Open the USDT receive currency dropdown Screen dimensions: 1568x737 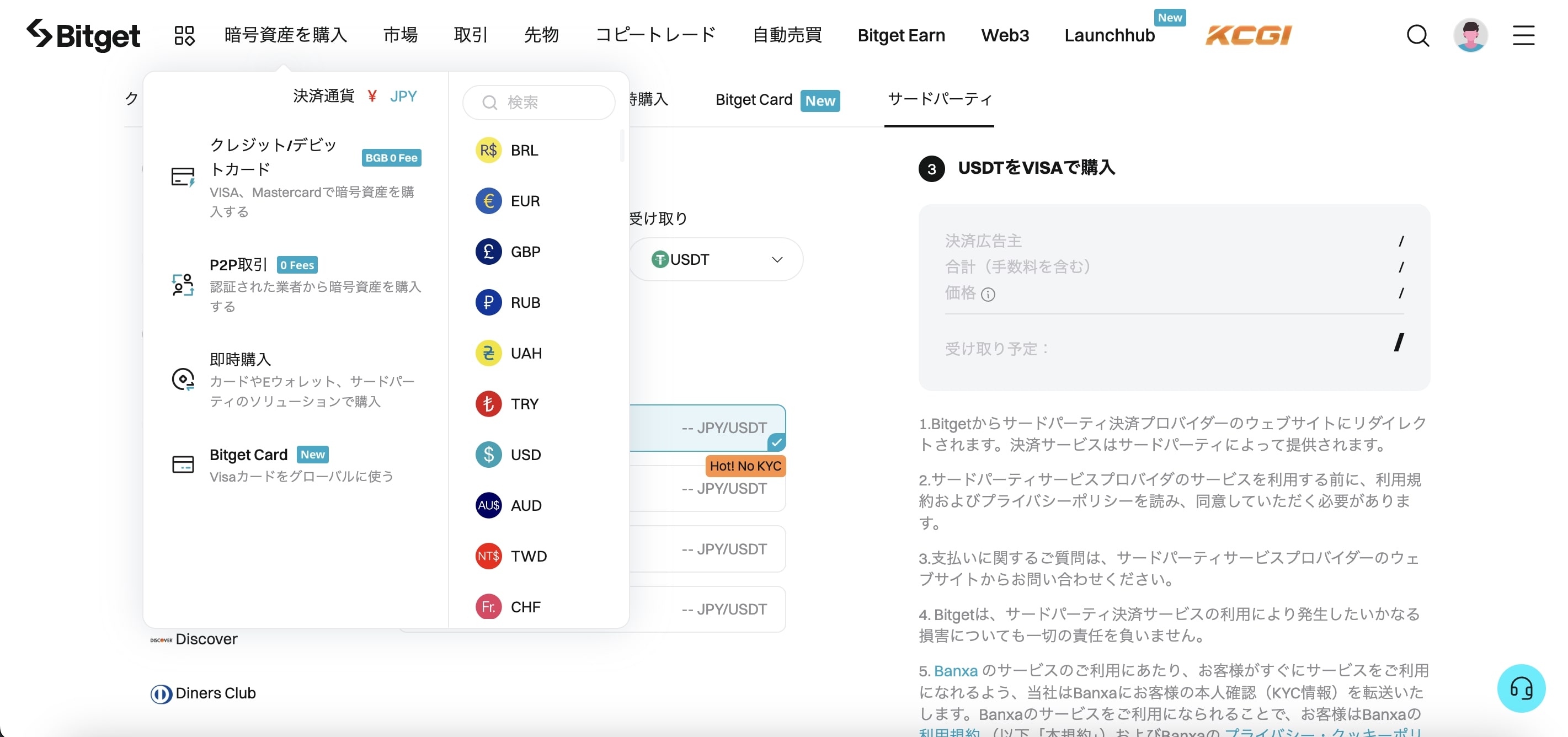click(x=716, y=260)
